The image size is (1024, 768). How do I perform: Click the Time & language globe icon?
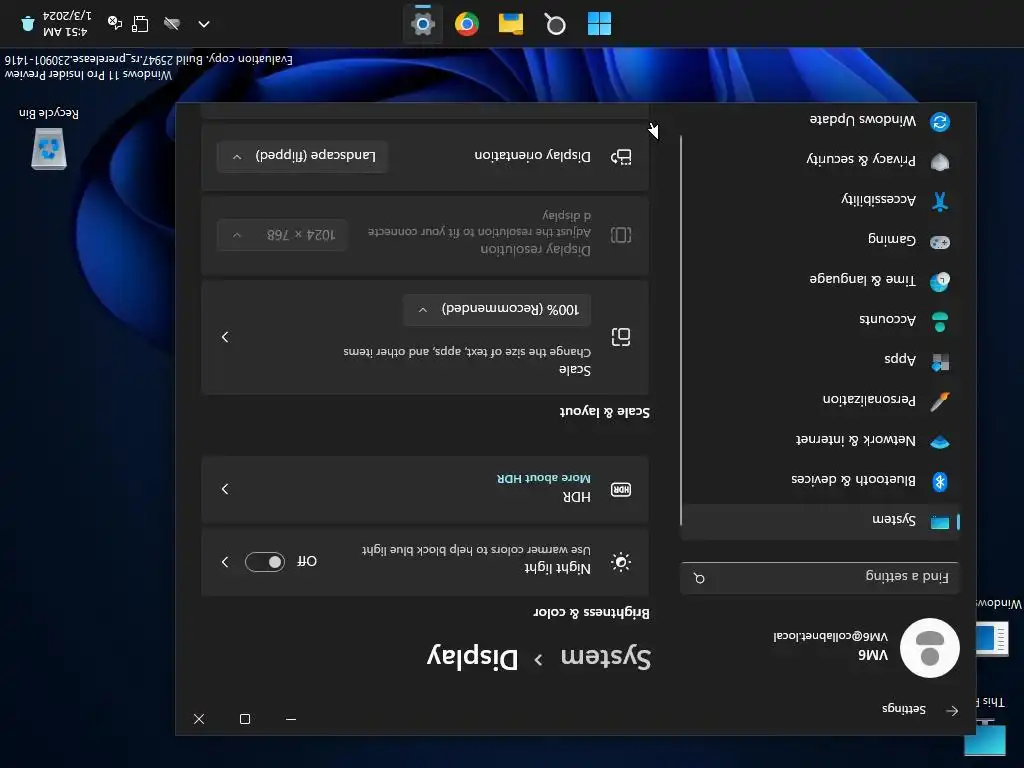pos(940,281)
